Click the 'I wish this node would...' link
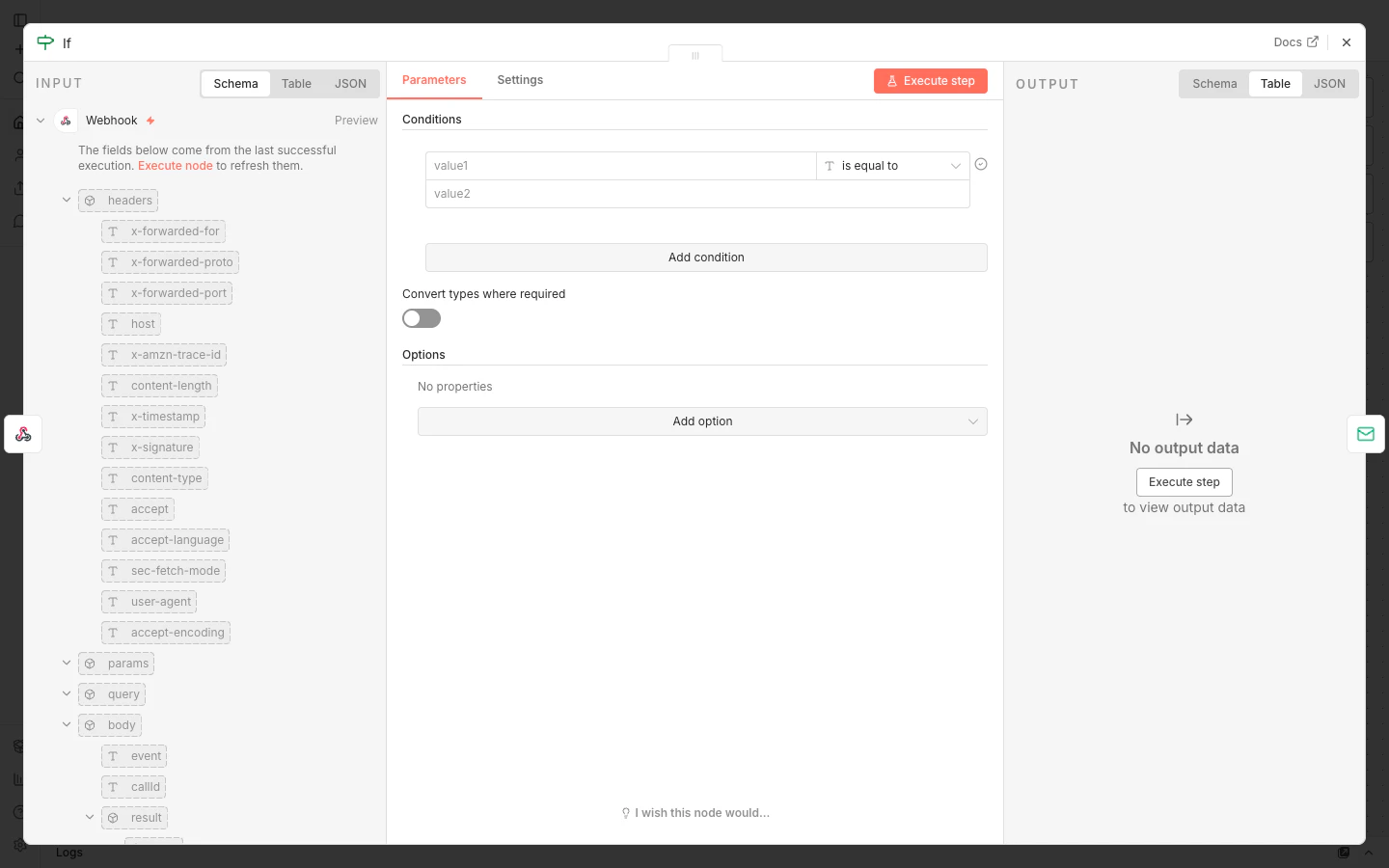1389x868 pixels. point(702,813)
